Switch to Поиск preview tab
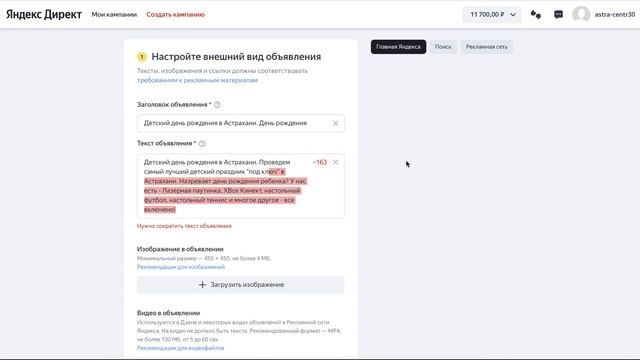Viewport: 640px width, 360px height. [443, 47]
